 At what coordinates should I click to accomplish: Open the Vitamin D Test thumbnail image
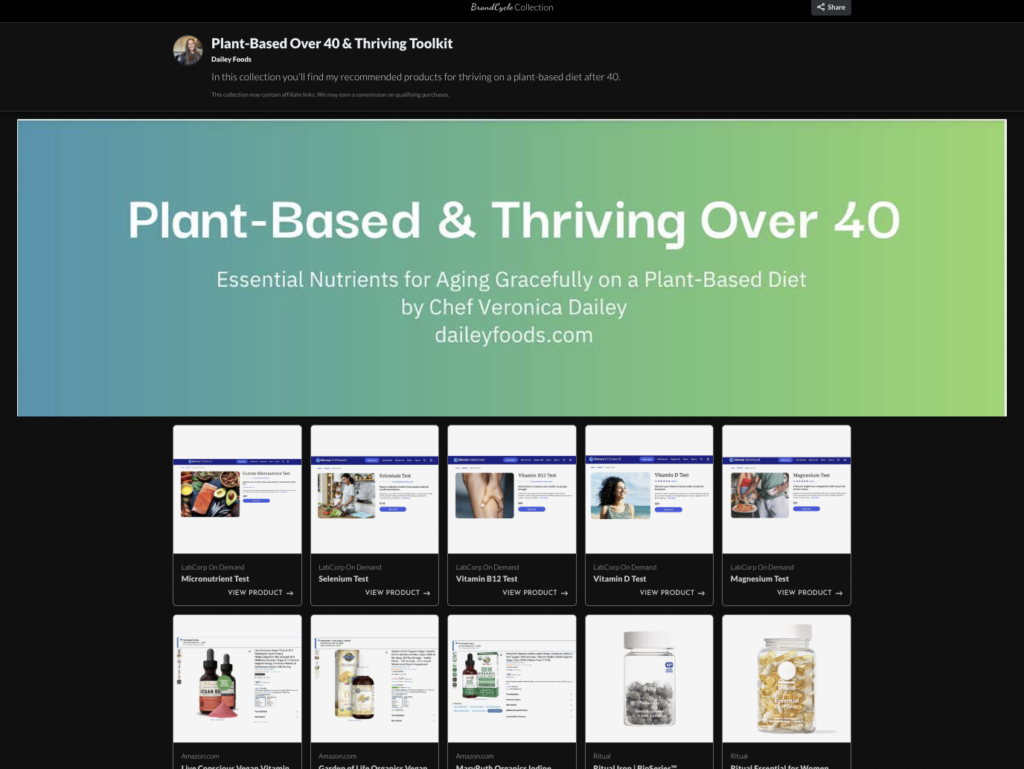pos(649,489)
